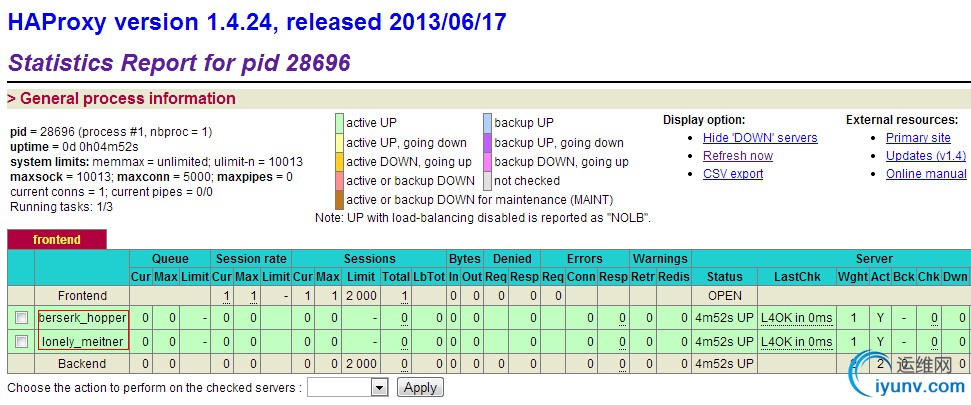Click 4m52s UP status of Backend row
This screenshot has height=405, width=971.
725,364
